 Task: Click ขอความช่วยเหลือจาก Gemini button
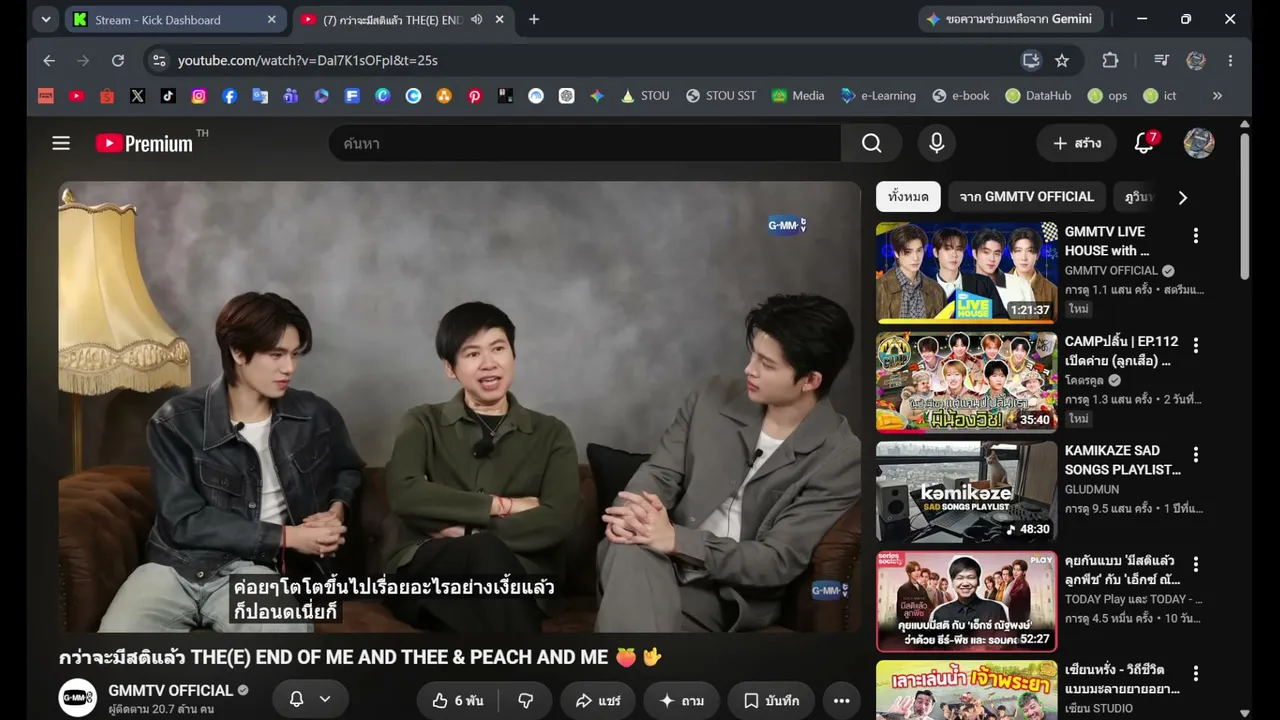click(x=1011, y=19)
